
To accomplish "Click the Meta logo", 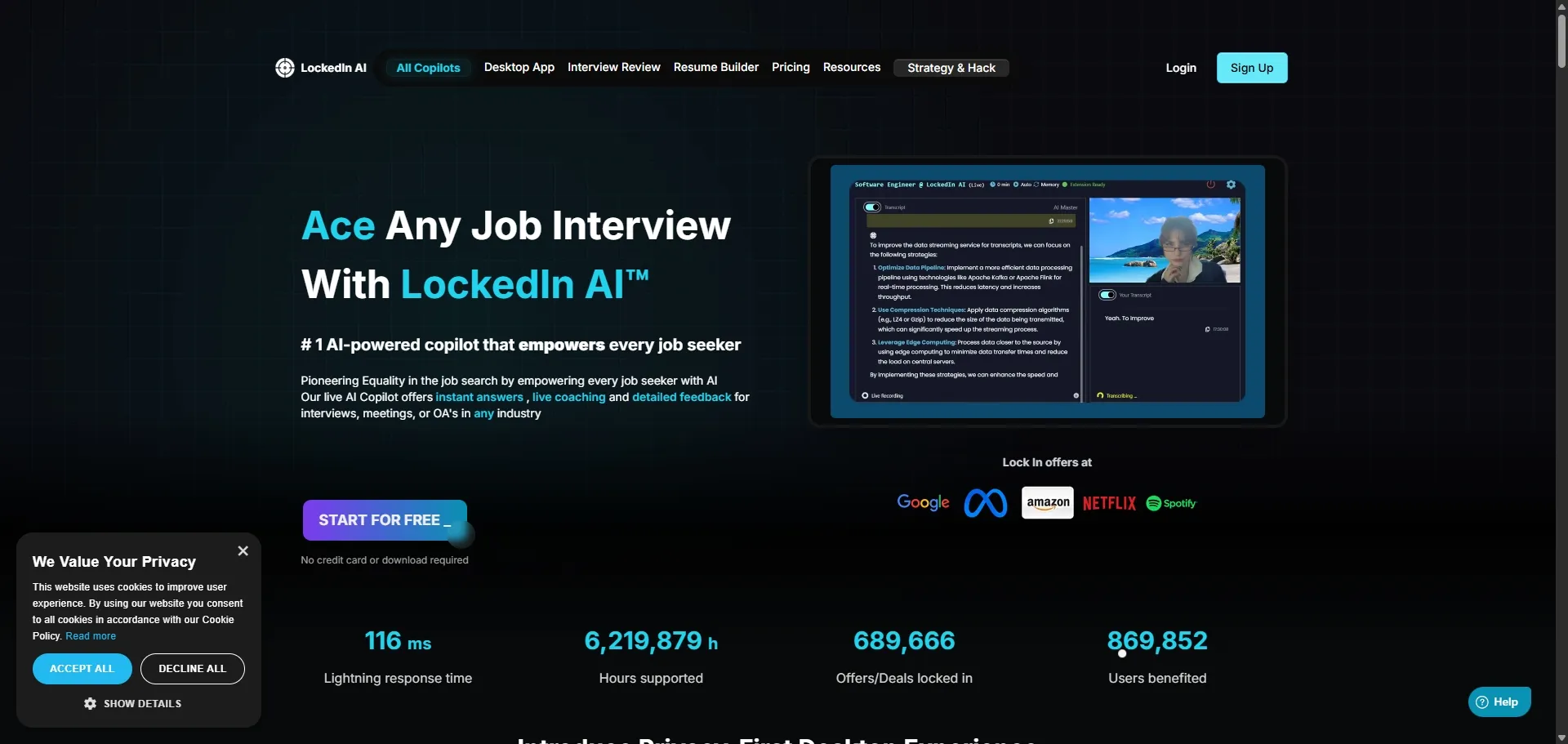I will (x=985, y=502).
